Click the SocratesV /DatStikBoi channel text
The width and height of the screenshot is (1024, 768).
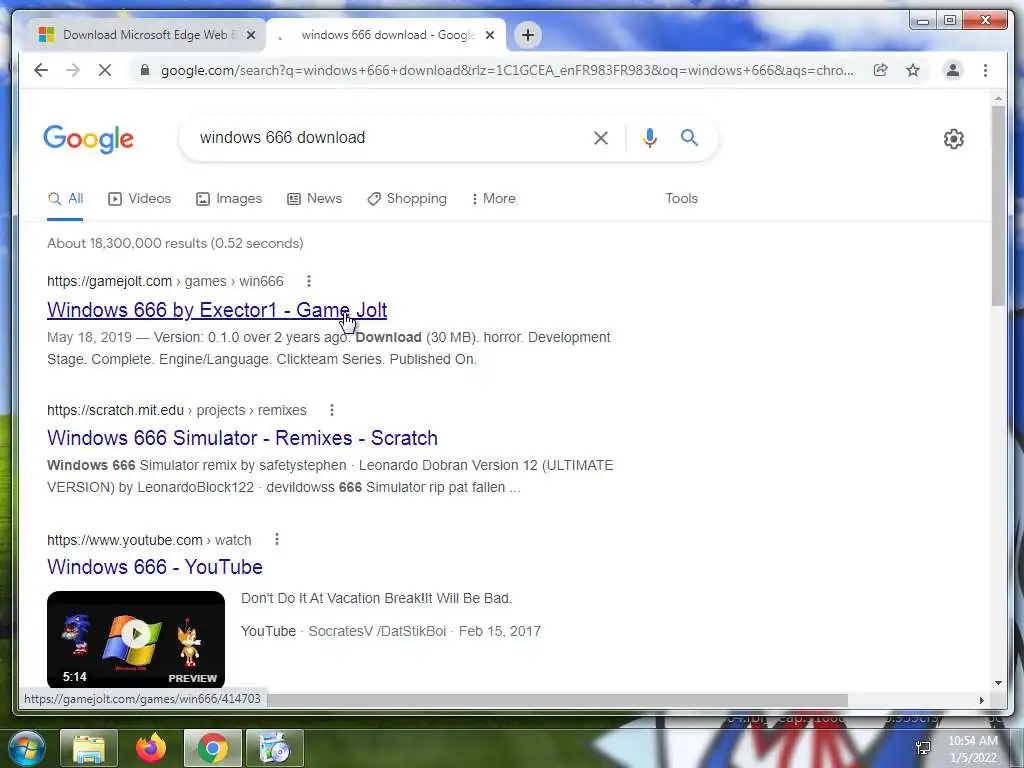coord(377,632)
